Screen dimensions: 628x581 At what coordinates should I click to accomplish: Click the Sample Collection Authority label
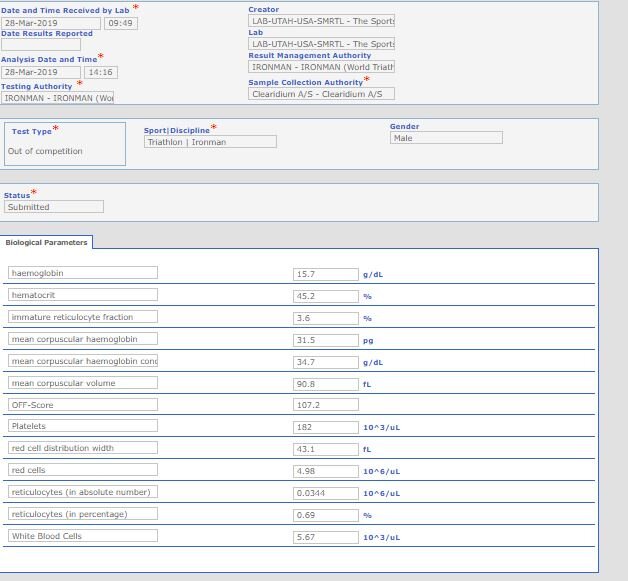[306, 82]
